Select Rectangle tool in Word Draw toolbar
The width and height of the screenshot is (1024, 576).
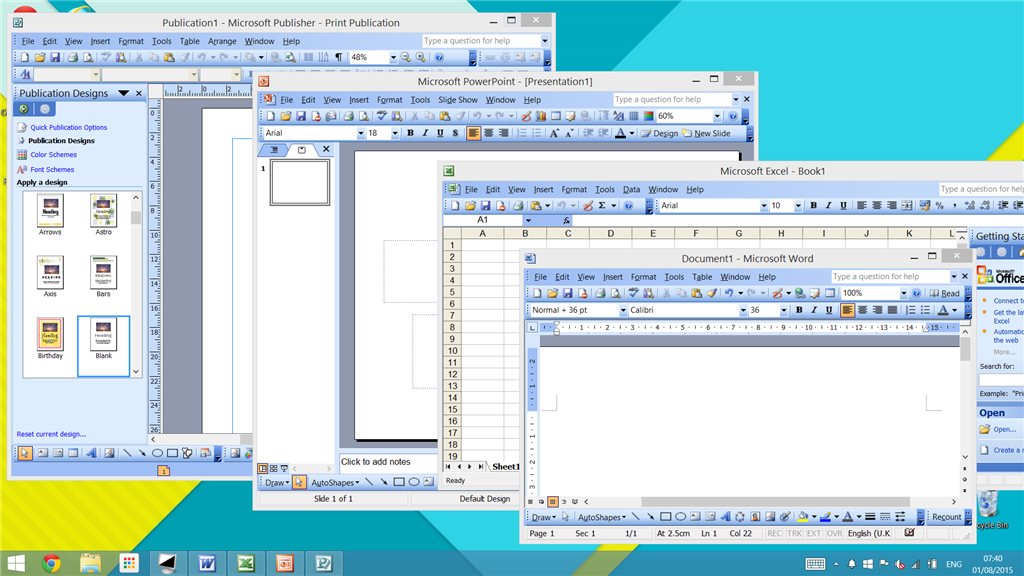665,517
